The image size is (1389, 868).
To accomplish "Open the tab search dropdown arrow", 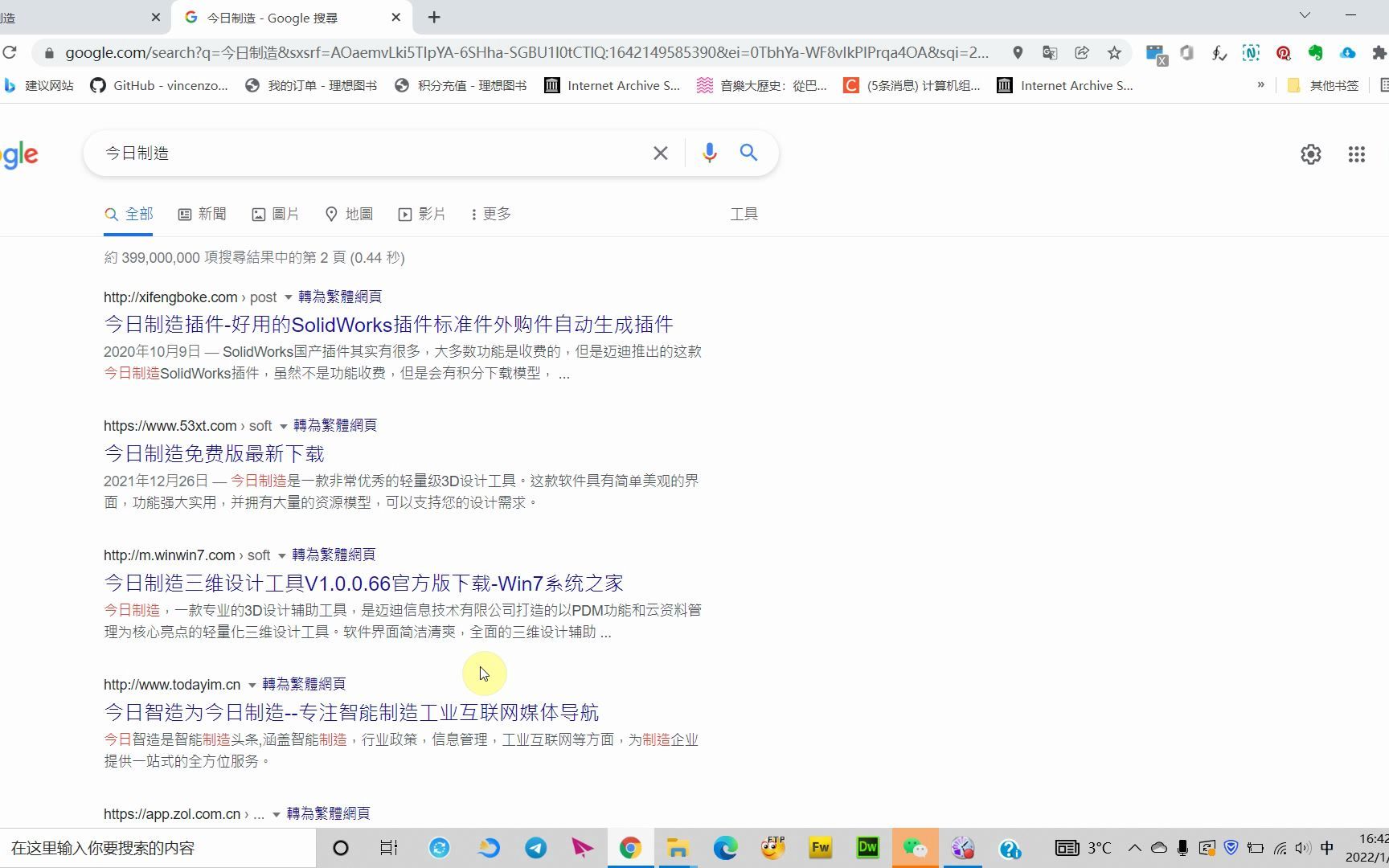I will coord(1305,15).
